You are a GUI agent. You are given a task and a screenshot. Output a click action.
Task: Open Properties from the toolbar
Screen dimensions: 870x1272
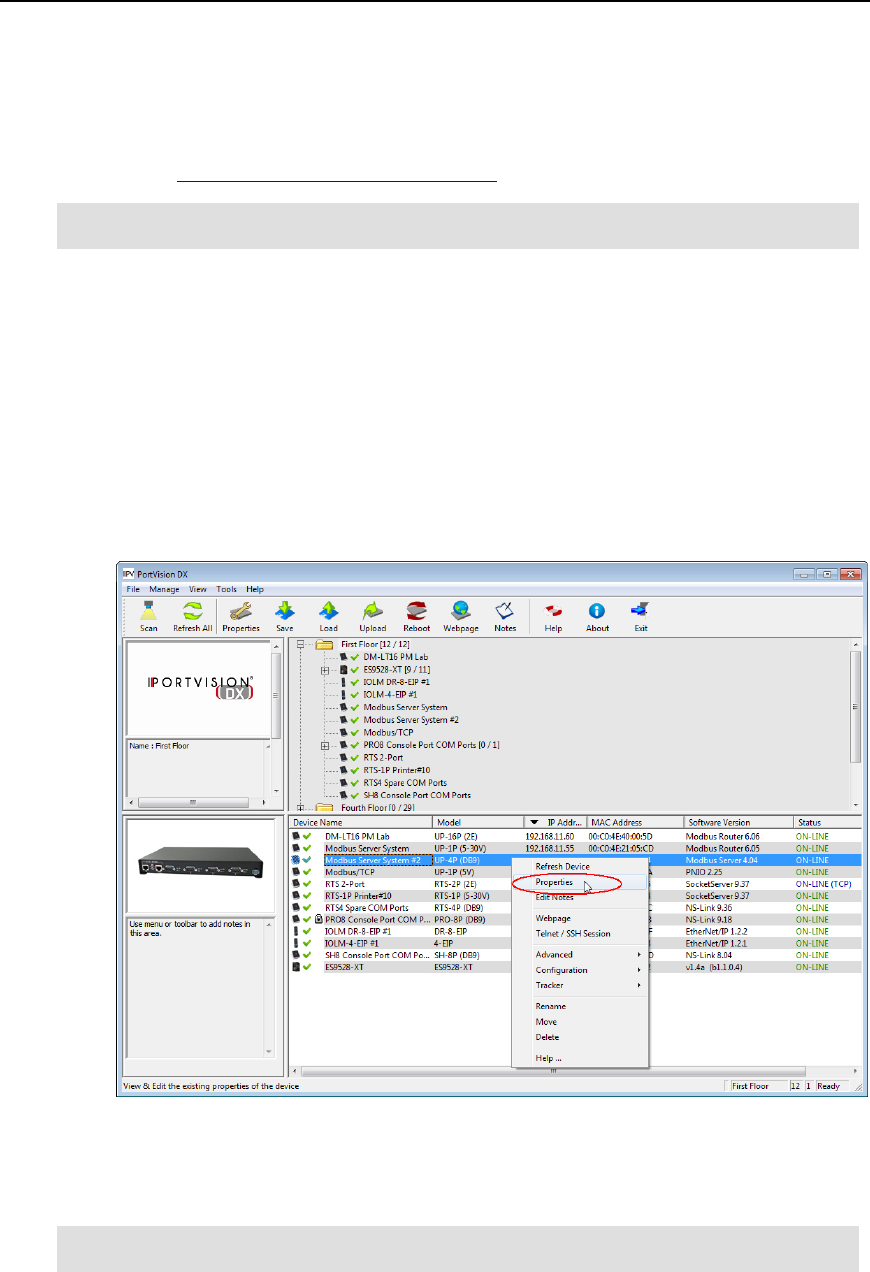(x=241, y=616)
